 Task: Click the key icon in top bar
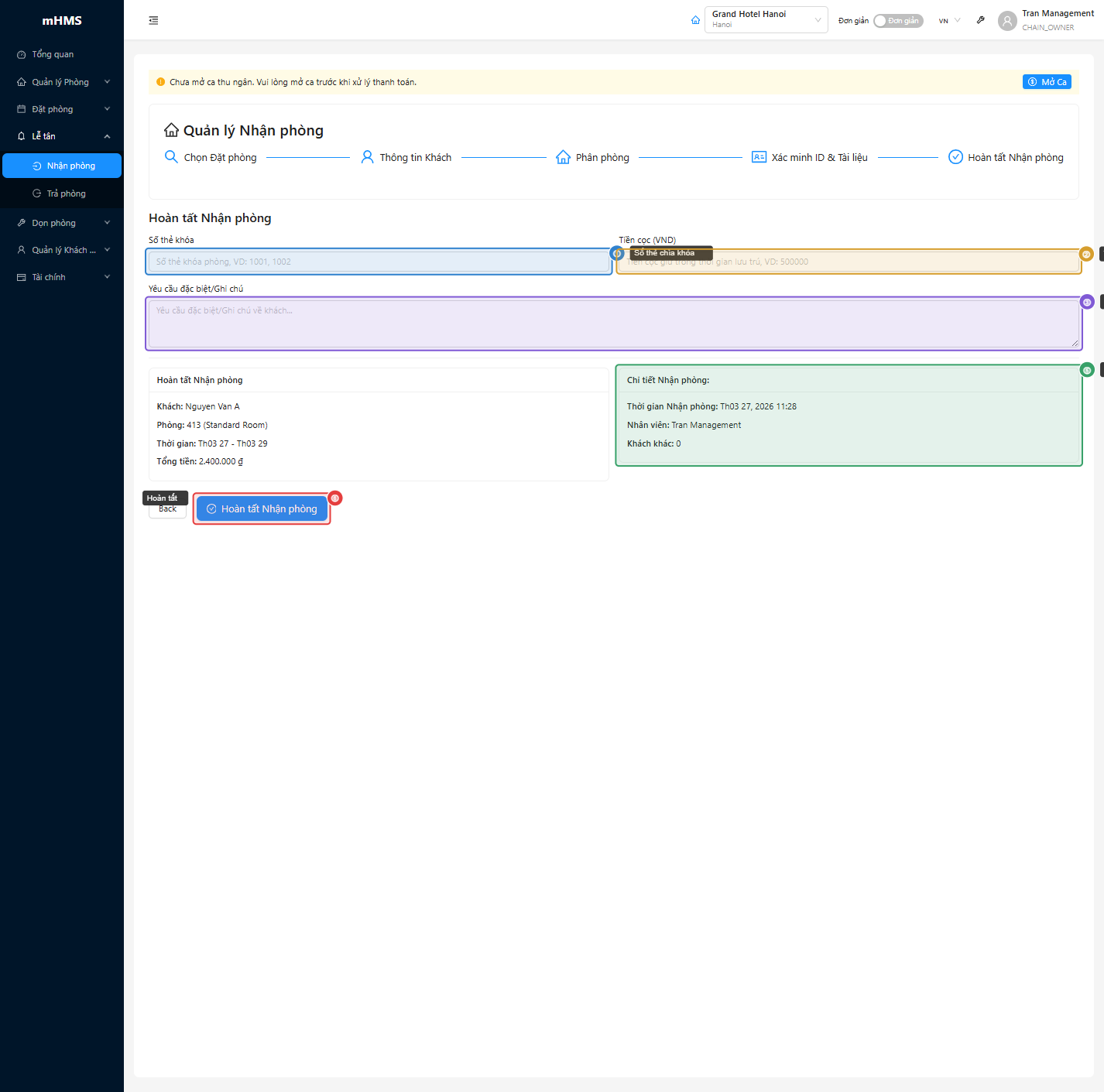click(980, 20)
